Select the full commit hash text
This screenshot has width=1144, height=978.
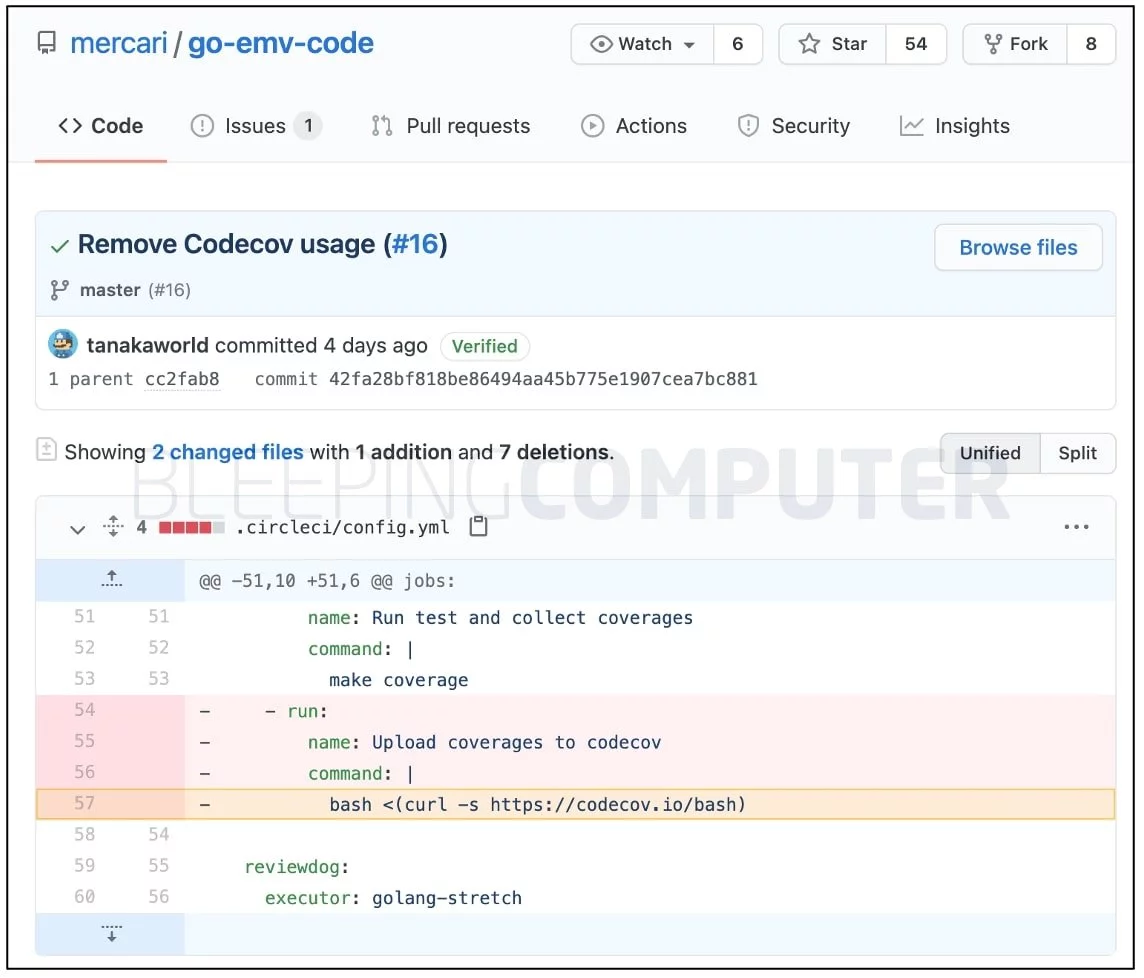coord(543,379)
